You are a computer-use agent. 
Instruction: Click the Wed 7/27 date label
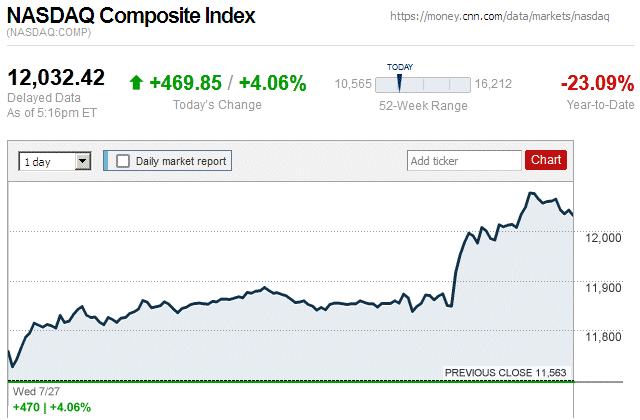28,391
